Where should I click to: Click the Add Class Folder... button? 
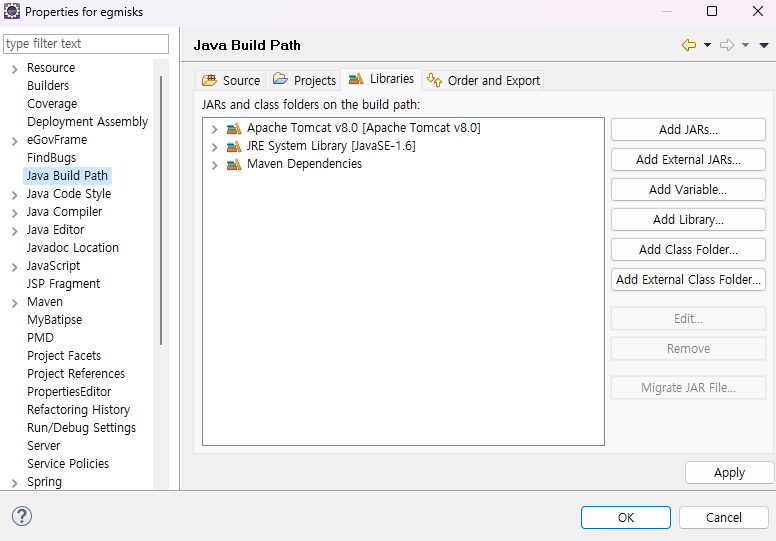tap(688, 249)
